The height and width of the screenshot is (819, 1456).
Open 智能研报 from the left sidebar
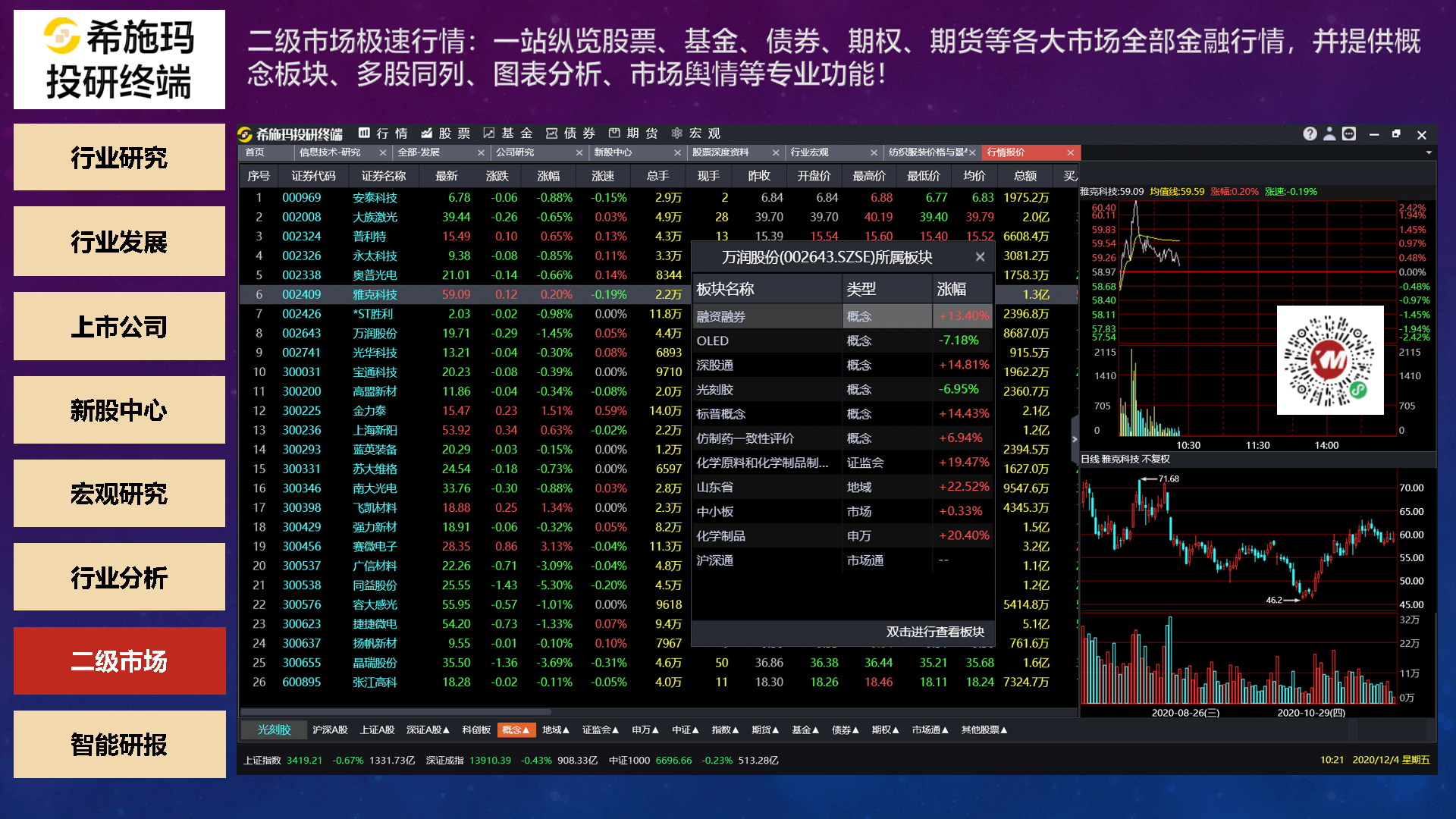pos(118,745)
